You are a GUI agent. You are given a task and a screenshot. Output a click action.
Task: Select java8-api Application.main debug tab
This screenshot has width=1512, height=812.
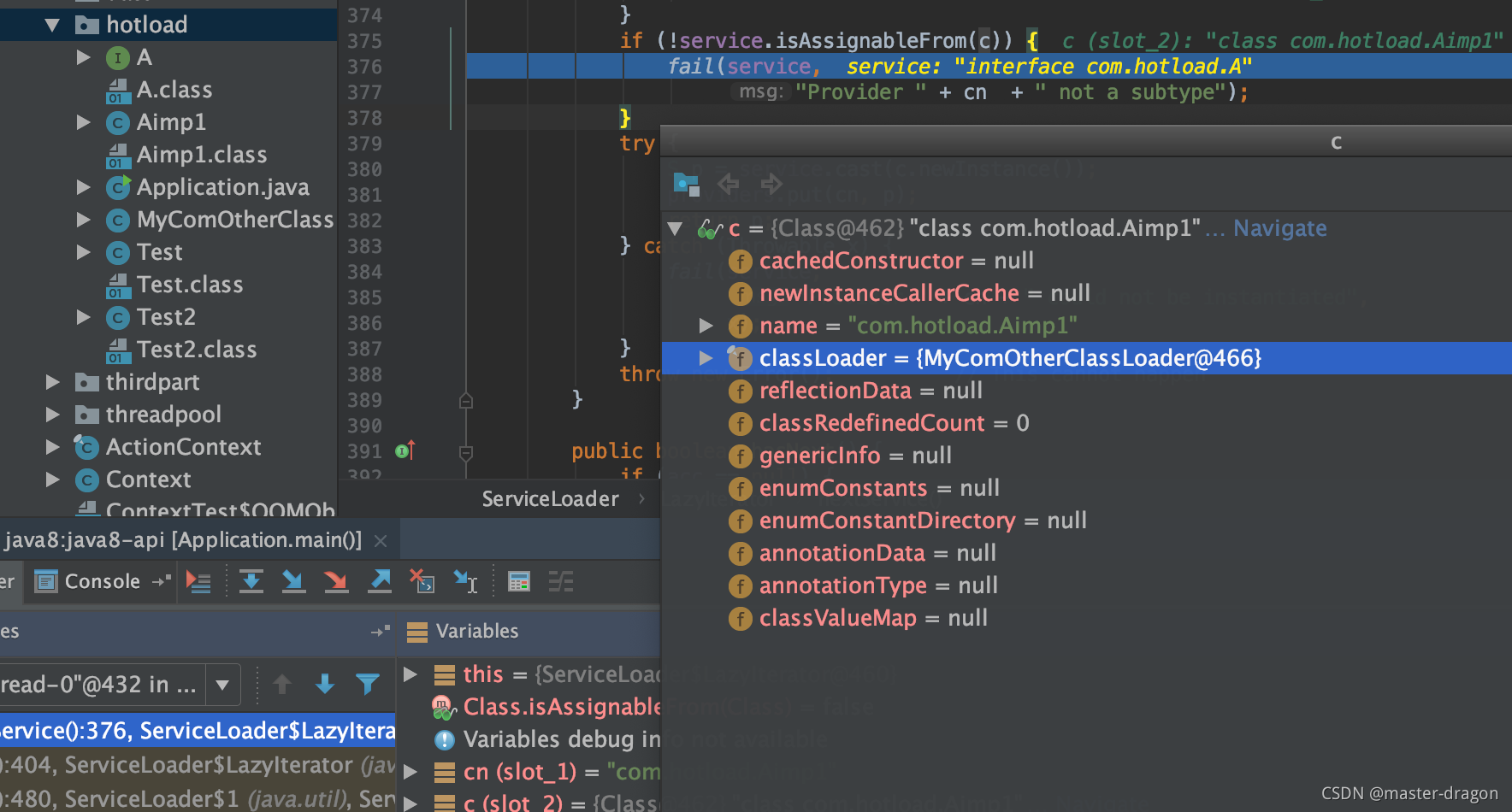183,540
